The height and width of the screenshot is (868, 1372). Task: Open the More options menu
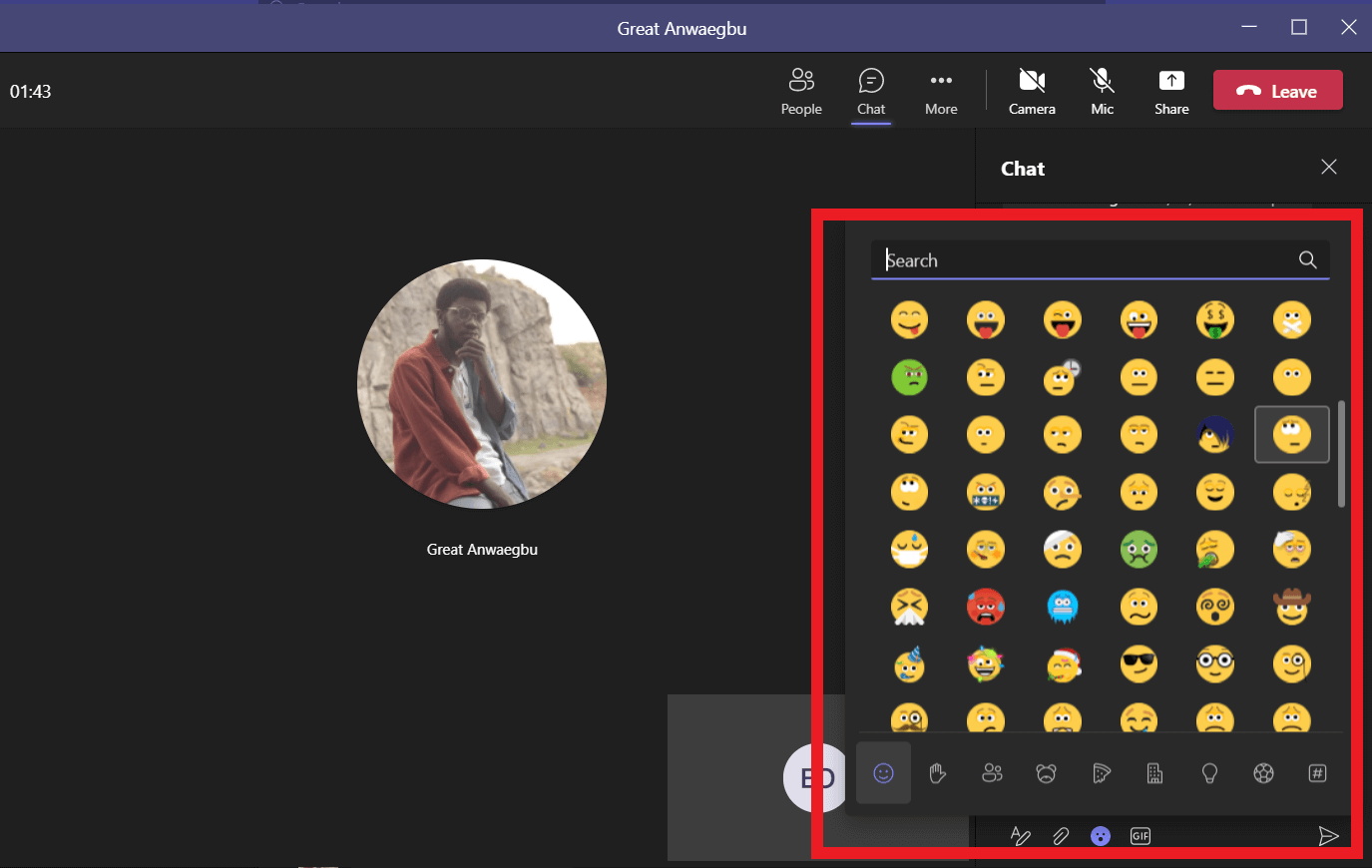tap(941, 90)
